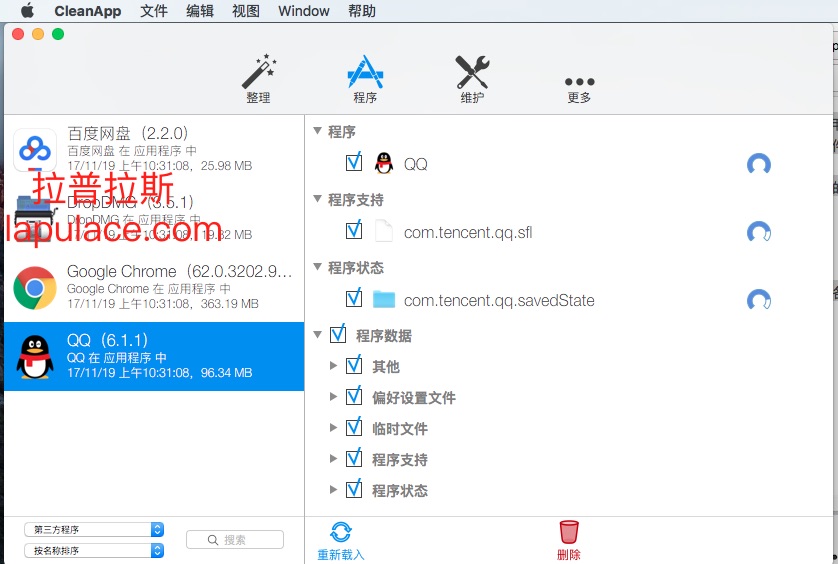
Task: Uncheck the com.tencent.qq.savedState checkbox
Action: point(354,298)
